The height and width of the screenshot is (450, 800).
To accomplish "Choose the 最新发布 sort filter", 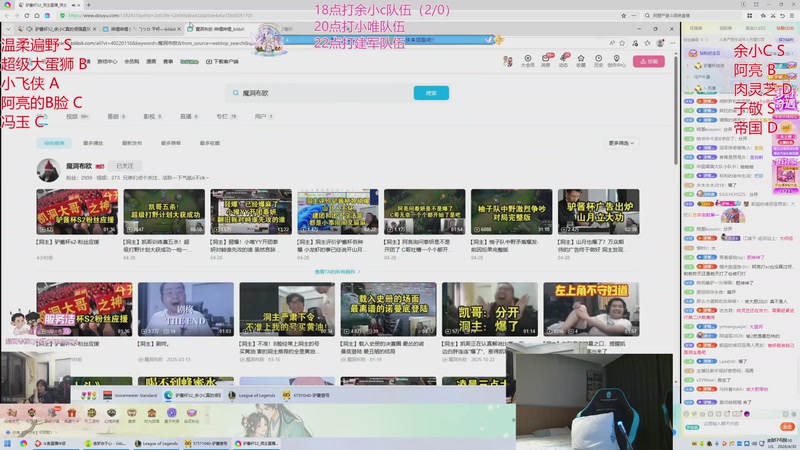I will [132, 143].
